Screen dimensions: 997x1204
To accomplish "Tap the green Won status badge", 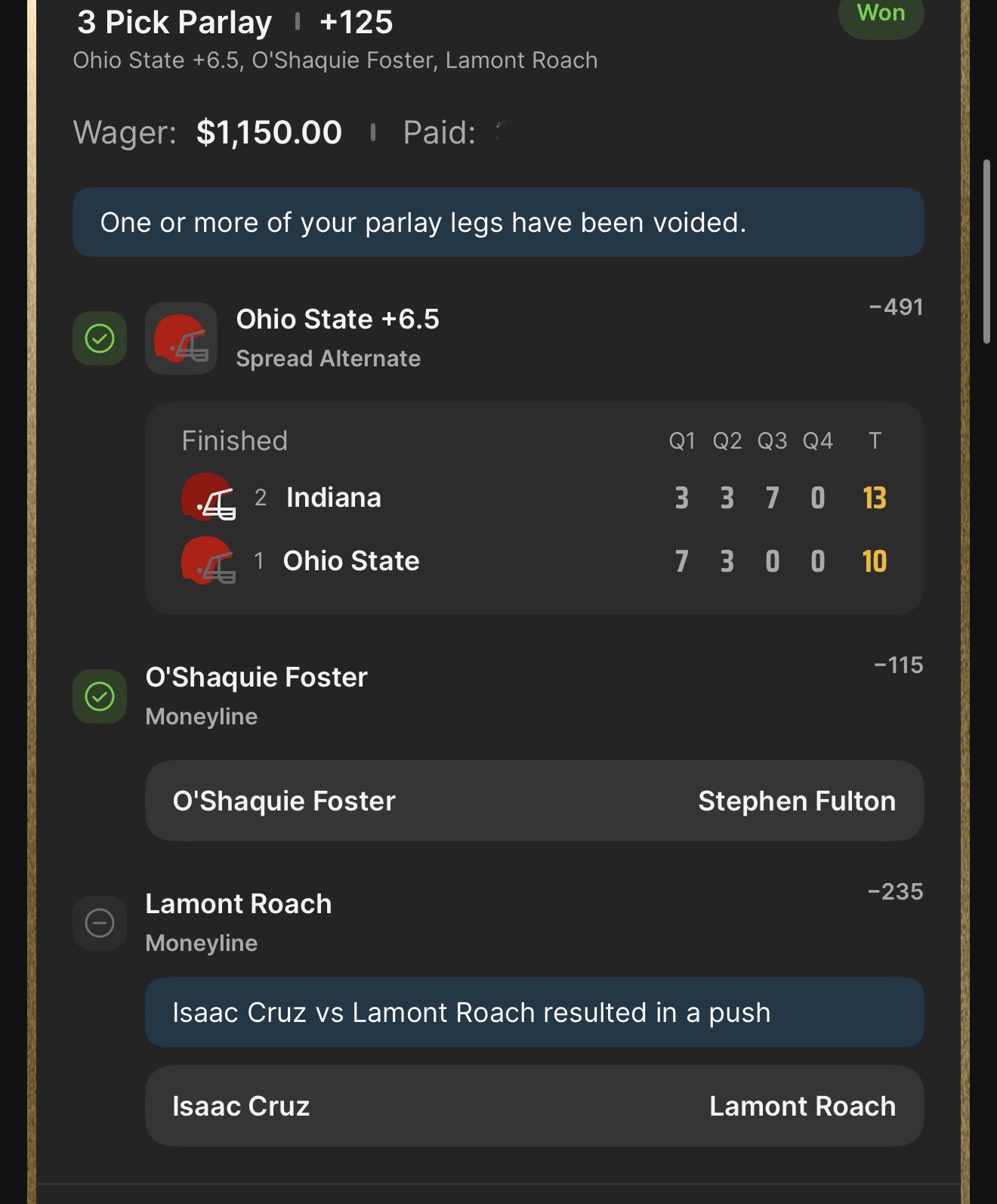I will [x=881, y=14].
